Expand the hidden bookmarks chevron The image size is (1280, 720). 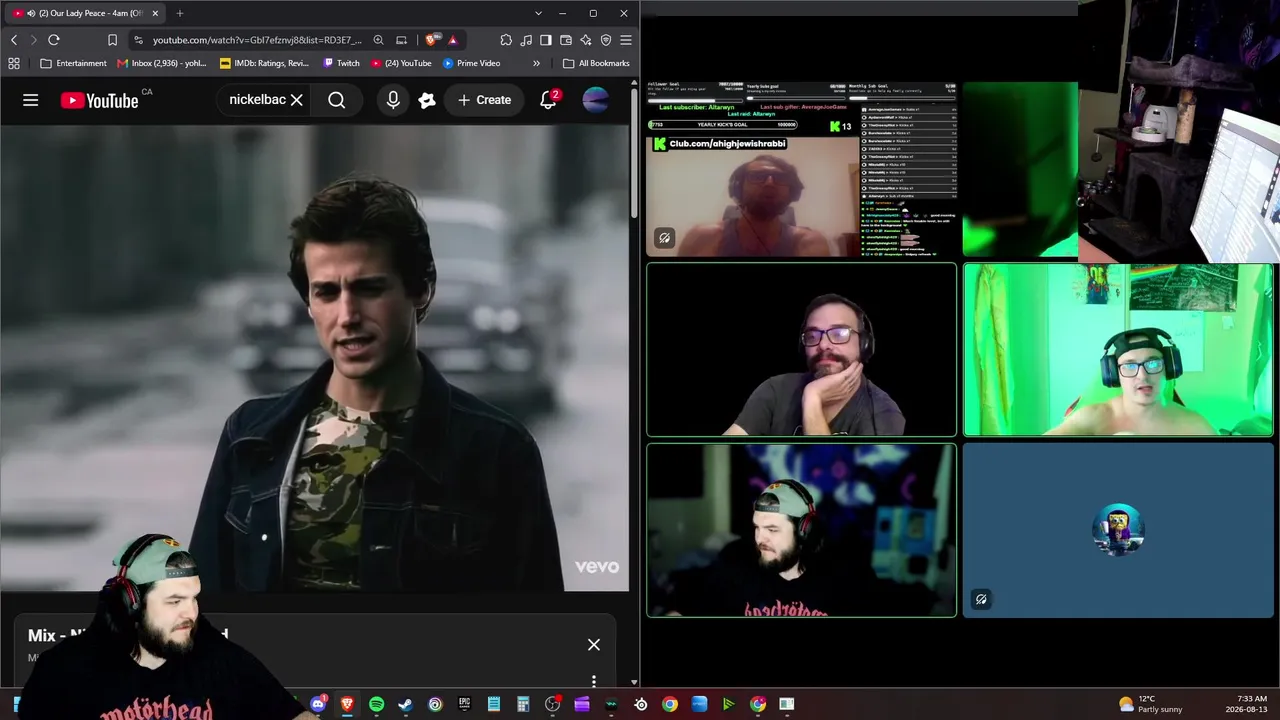(x=536, y=63)
